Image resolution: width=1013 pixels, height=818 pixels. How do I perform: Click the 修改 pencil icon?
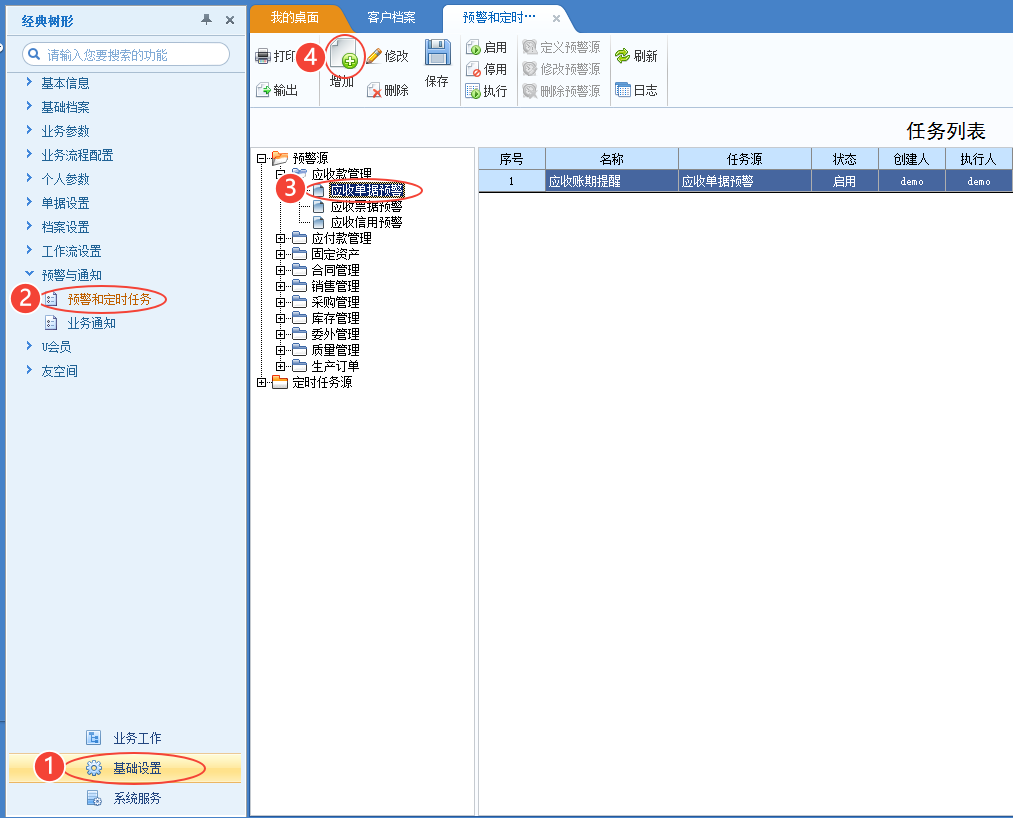(x=374, y=56)
